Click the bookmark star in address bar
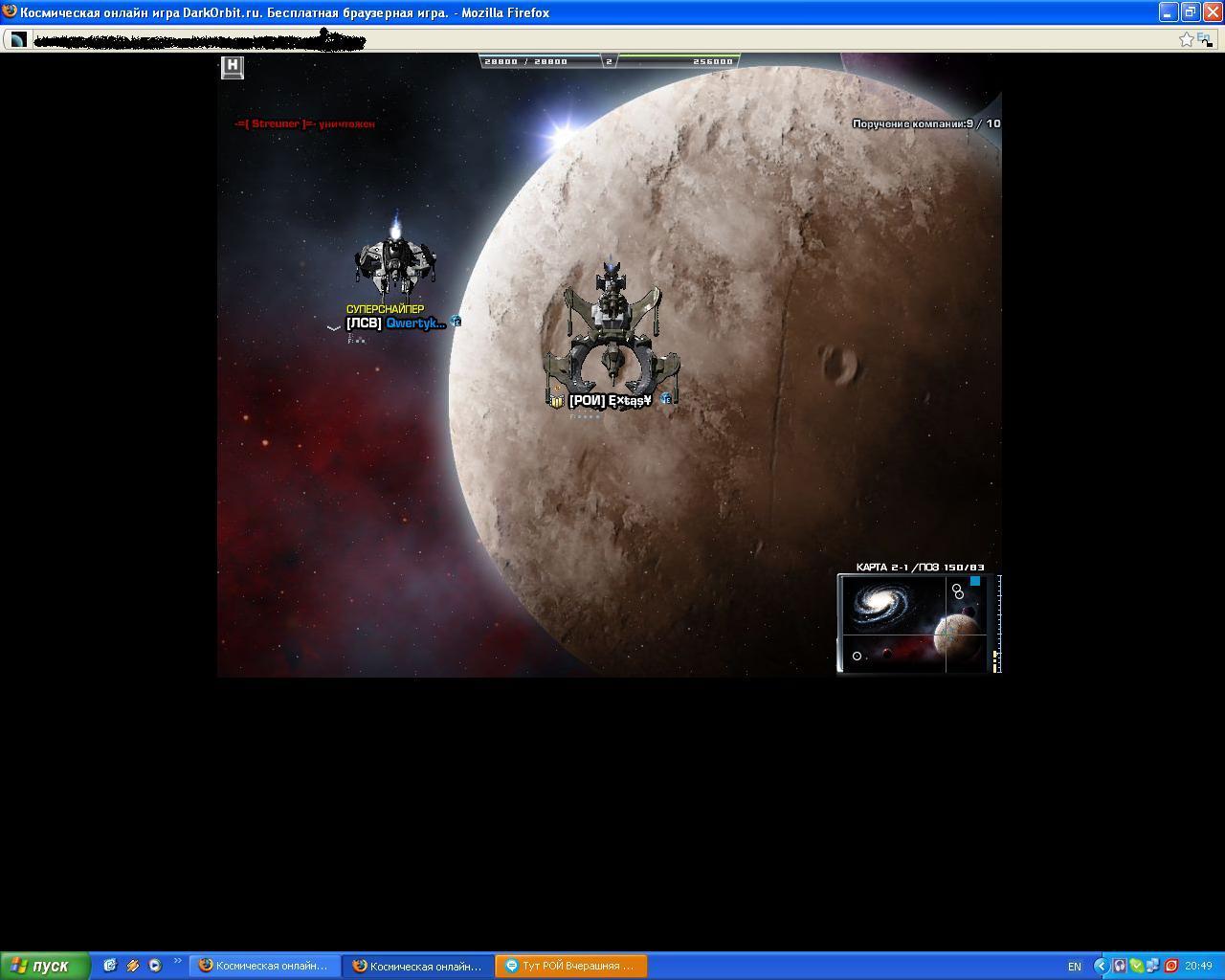The image size is (1225, 980). (x=1187, y=39)
